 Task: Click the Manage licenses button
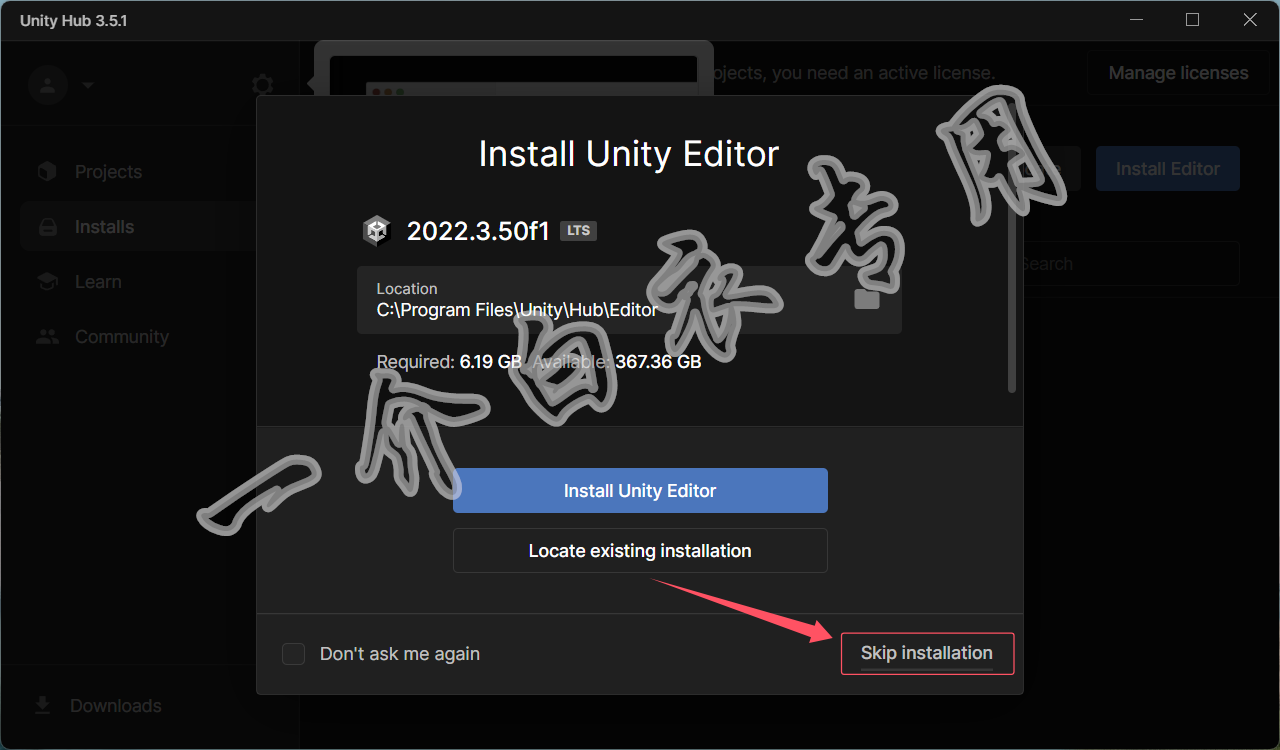click(x=1178, y=73)
